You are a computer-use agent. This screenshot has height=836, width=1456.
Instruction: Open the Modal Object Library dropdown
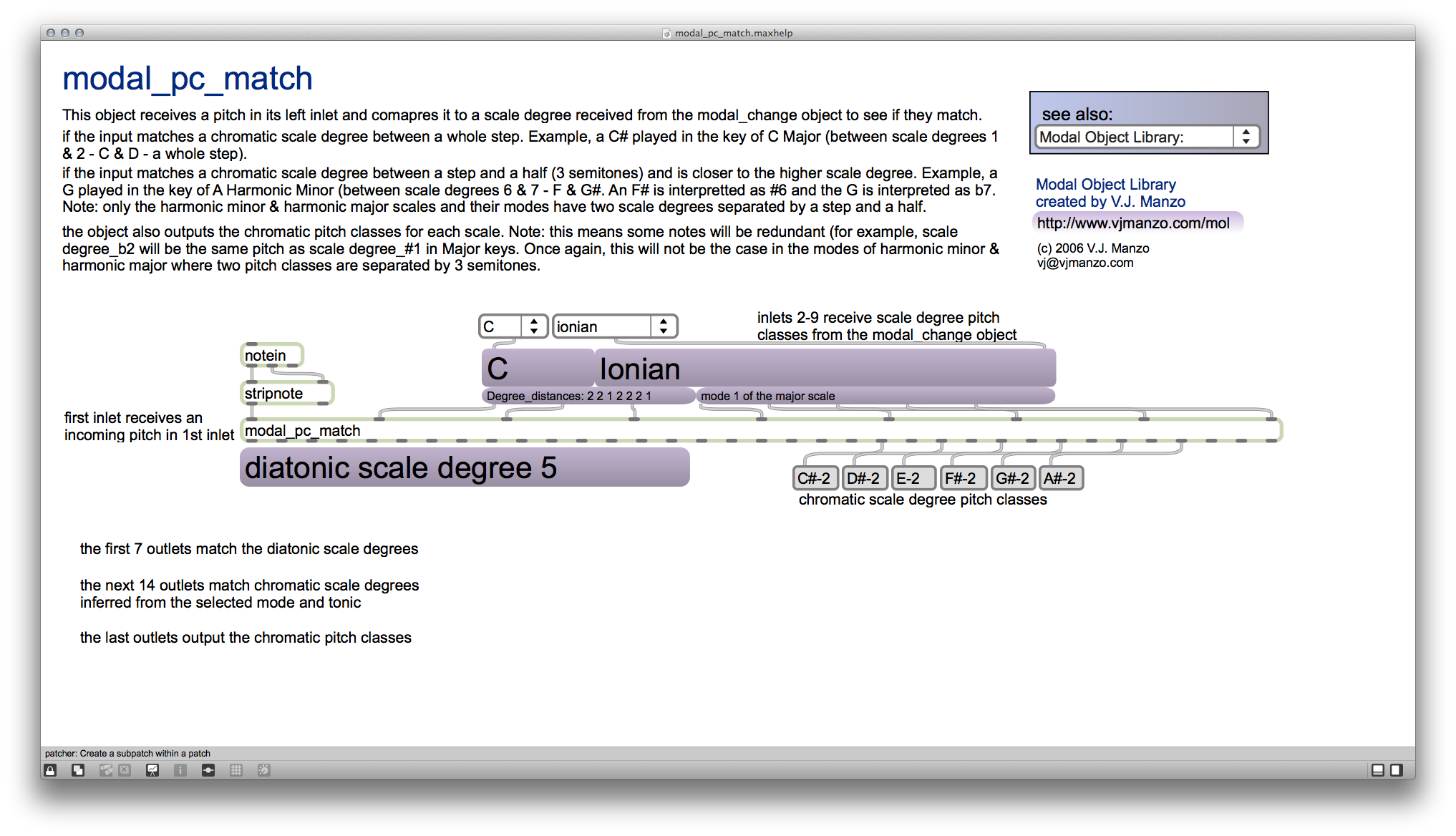click(1147, 137)
